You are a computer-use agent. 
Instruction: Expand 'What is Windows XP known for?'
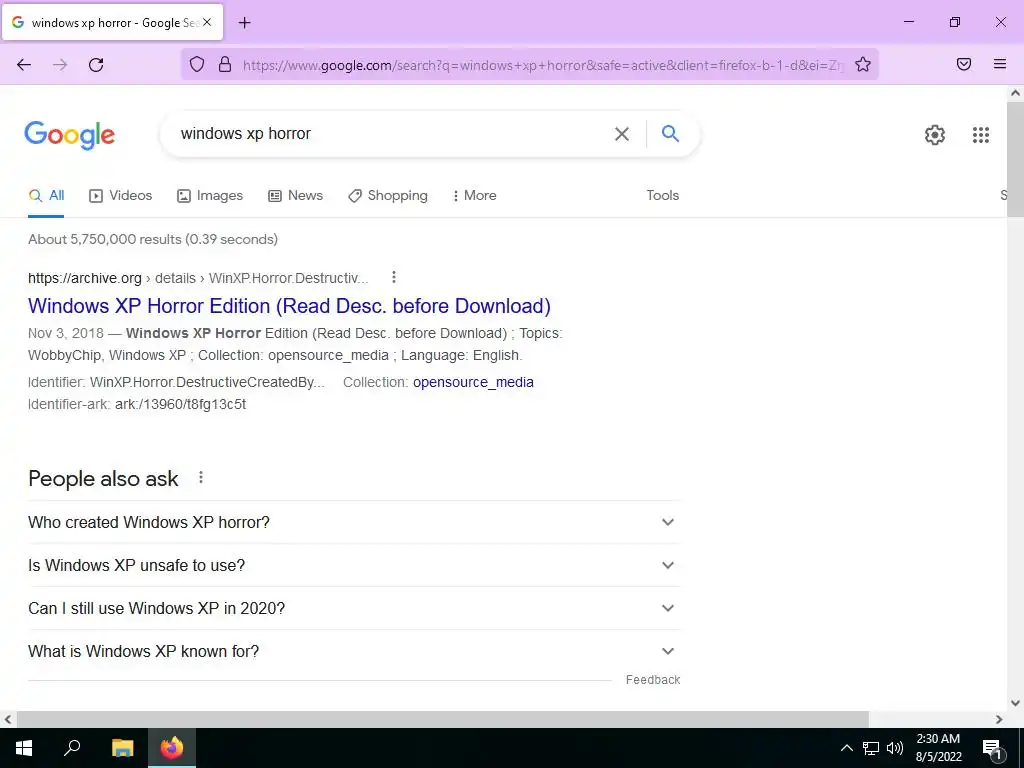point(354,652)
